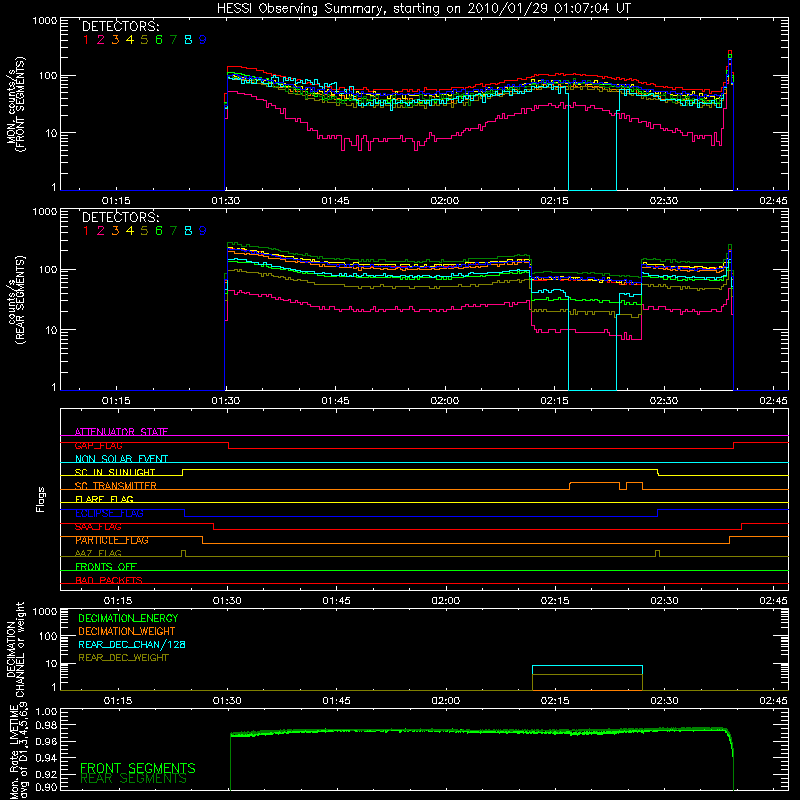800x800 pixels.
Task: Click 'DETECTORS:' label in front segments panel
Action: point(120,26)
